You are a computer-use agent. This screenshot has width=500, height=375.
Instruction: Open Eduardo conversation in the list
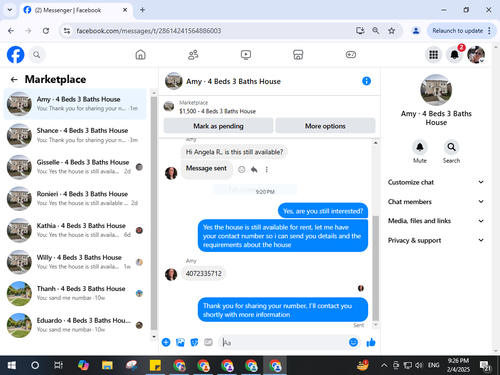(x=75, y=325)
